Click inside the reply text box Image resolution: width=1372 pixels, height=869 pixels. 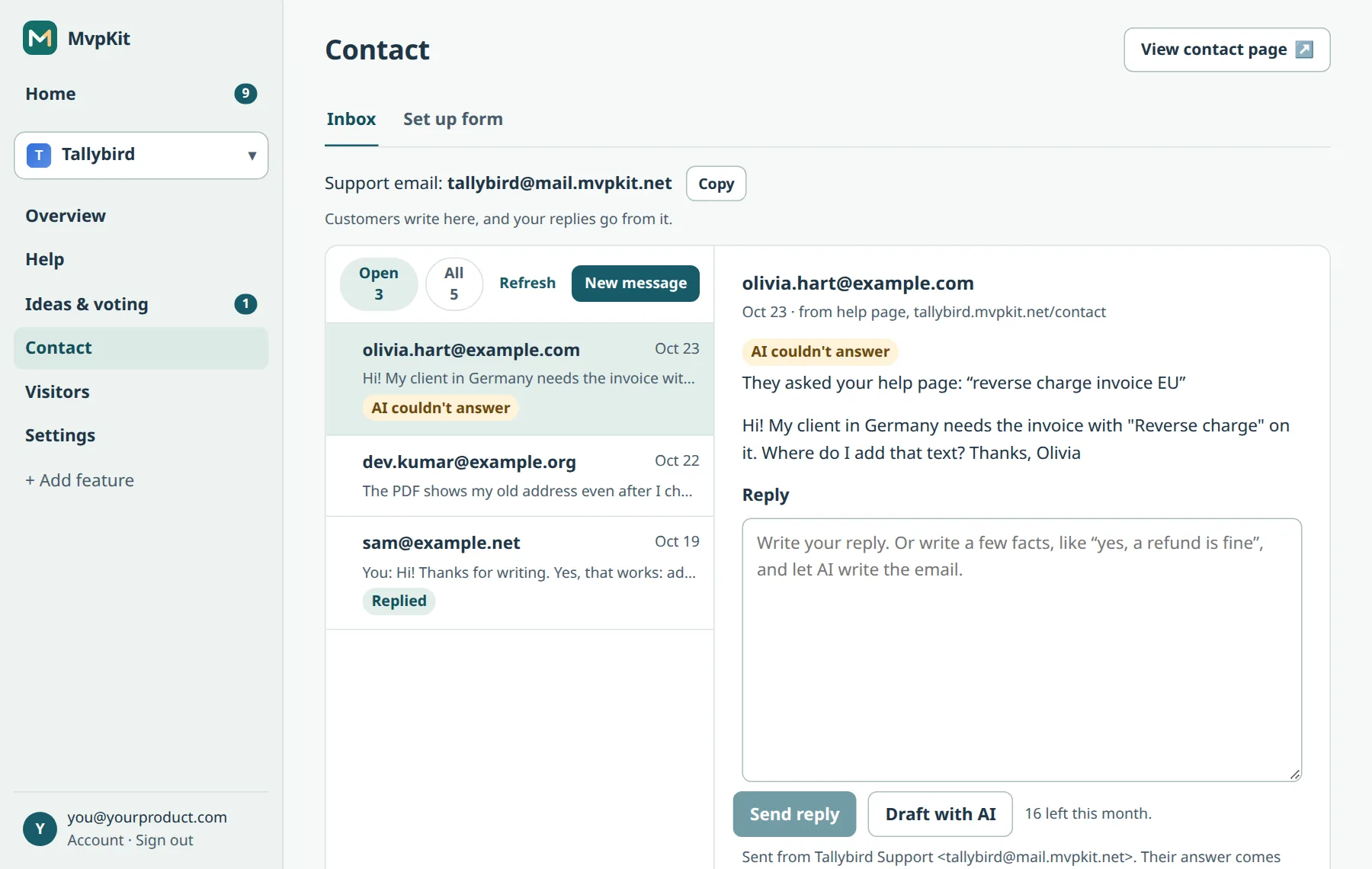point(1021,649)
